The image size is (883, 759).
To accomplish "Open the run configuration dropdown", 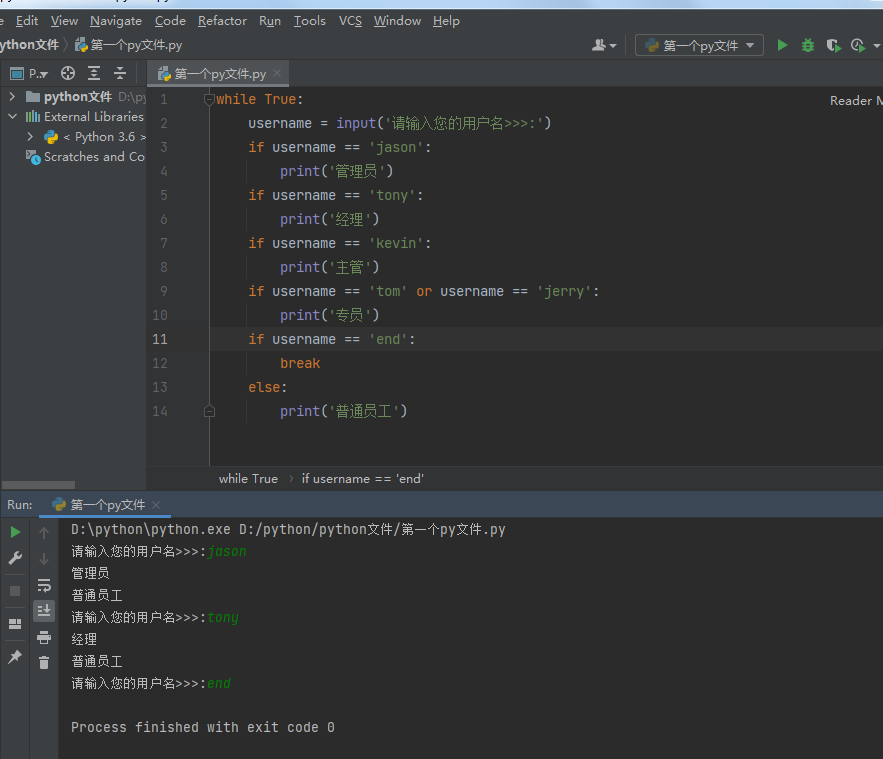I will pos(700,45).
